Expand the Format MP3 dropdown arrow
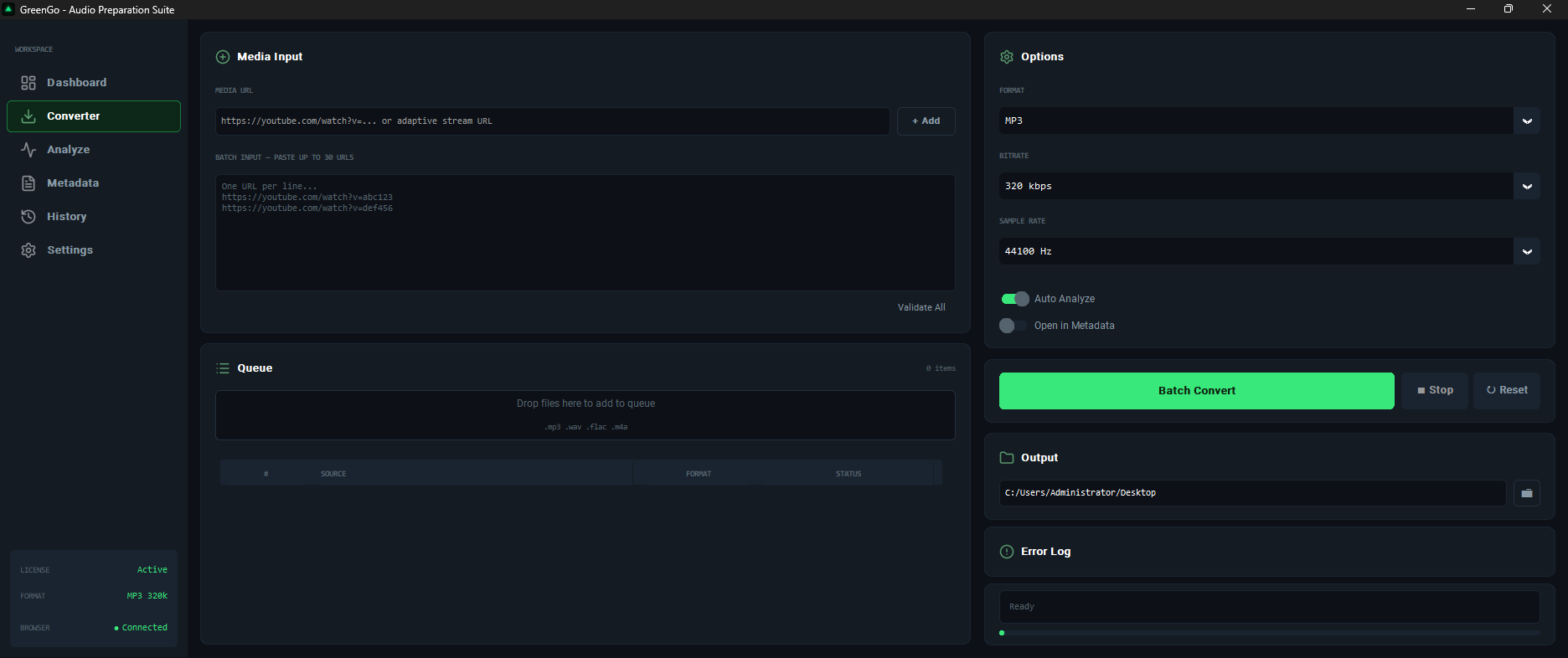Screen dimensions: 1568x658 click(1527, 121)
